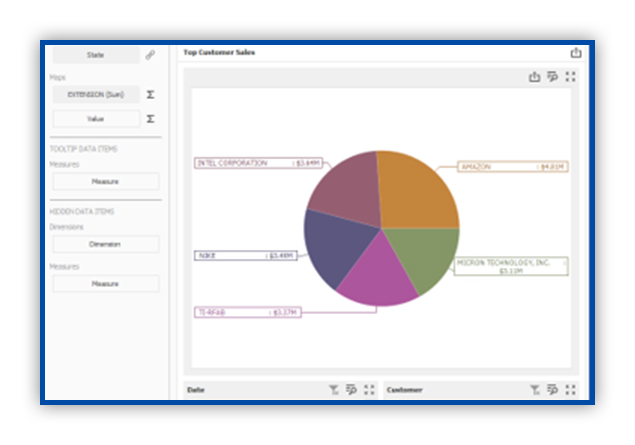Image resolution: width=635 pixels, height=445 pixels.
Task: Select the EXTENSION (Sum) data item
Action: [x=96, y=94]
